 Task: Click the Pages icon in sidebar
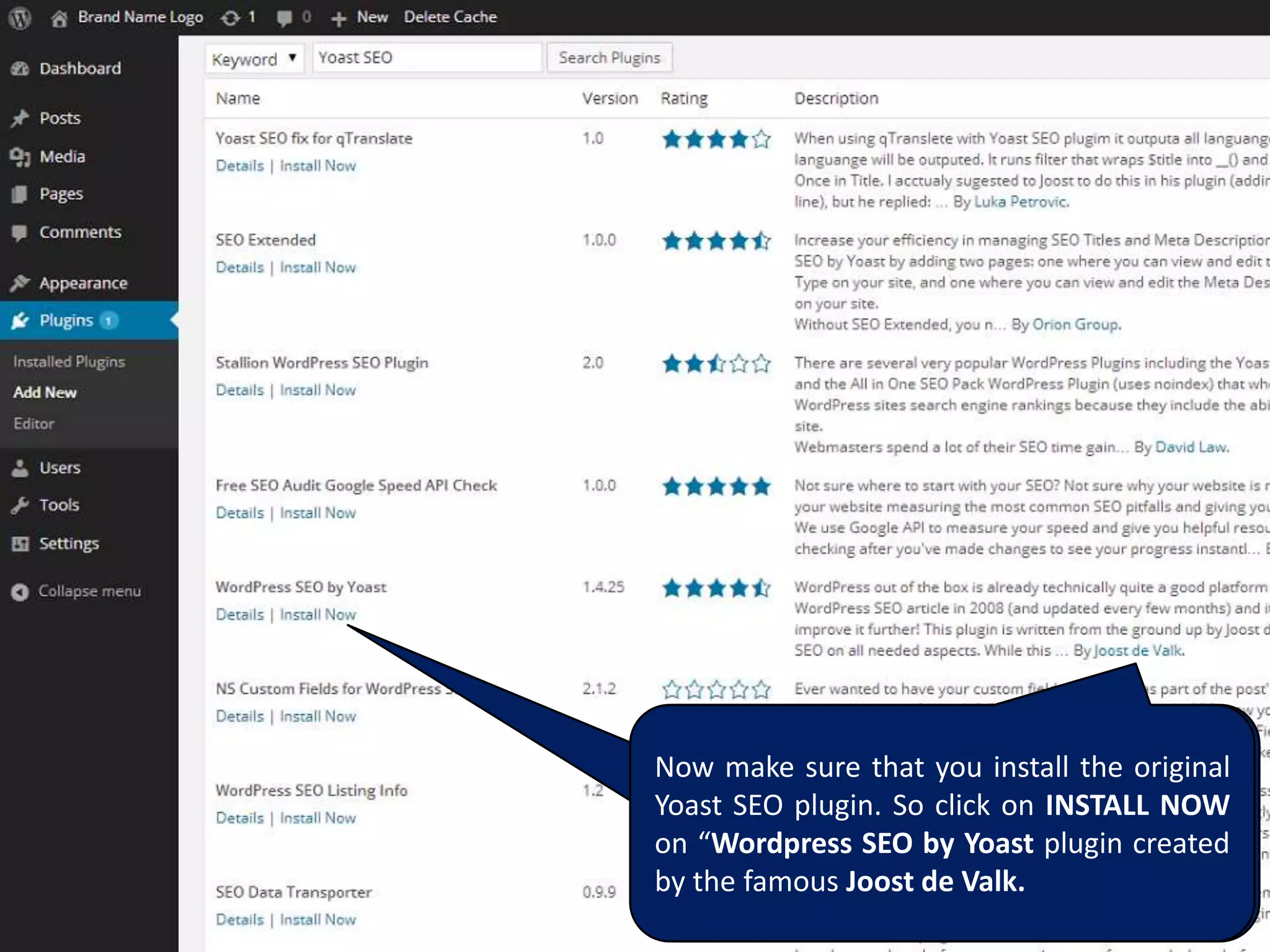tap(20, 195)
